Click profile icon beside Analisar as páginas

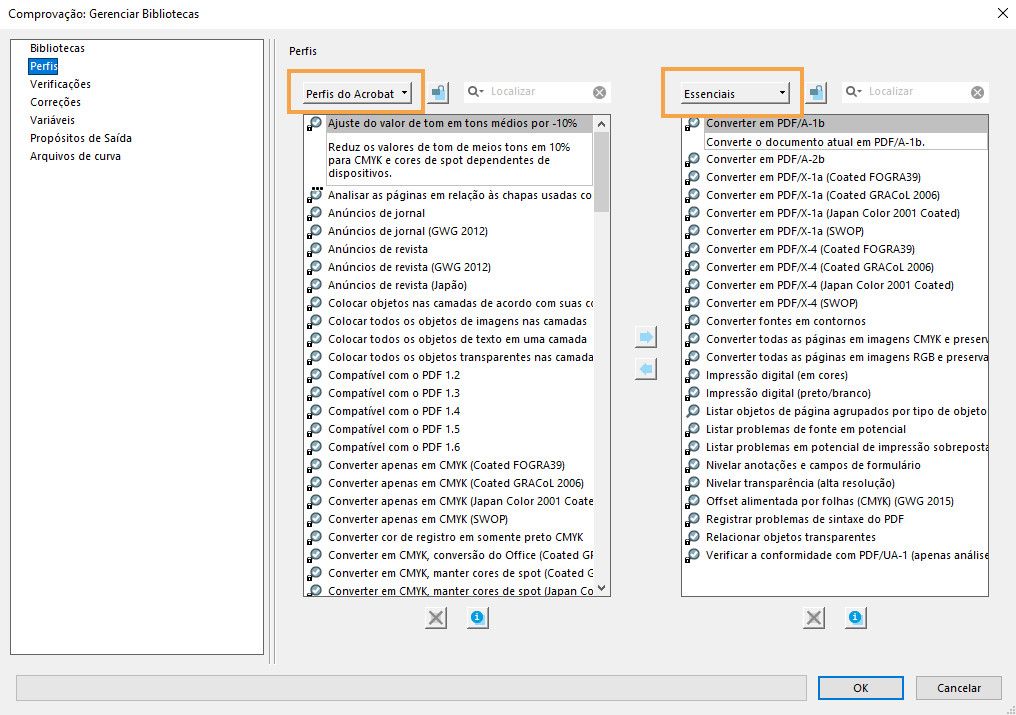click(314, 194)
